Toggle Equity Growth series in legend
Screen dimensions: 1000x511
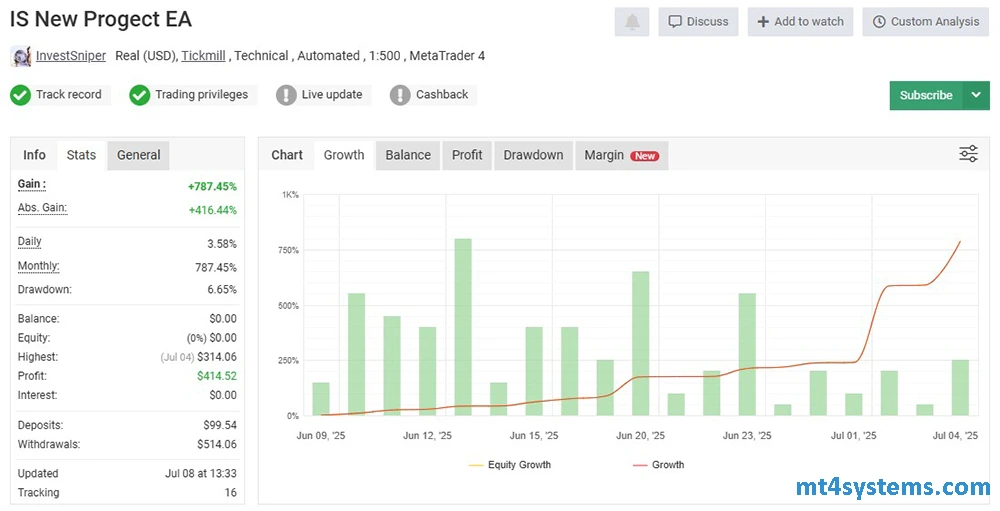[x=509, y=465]
